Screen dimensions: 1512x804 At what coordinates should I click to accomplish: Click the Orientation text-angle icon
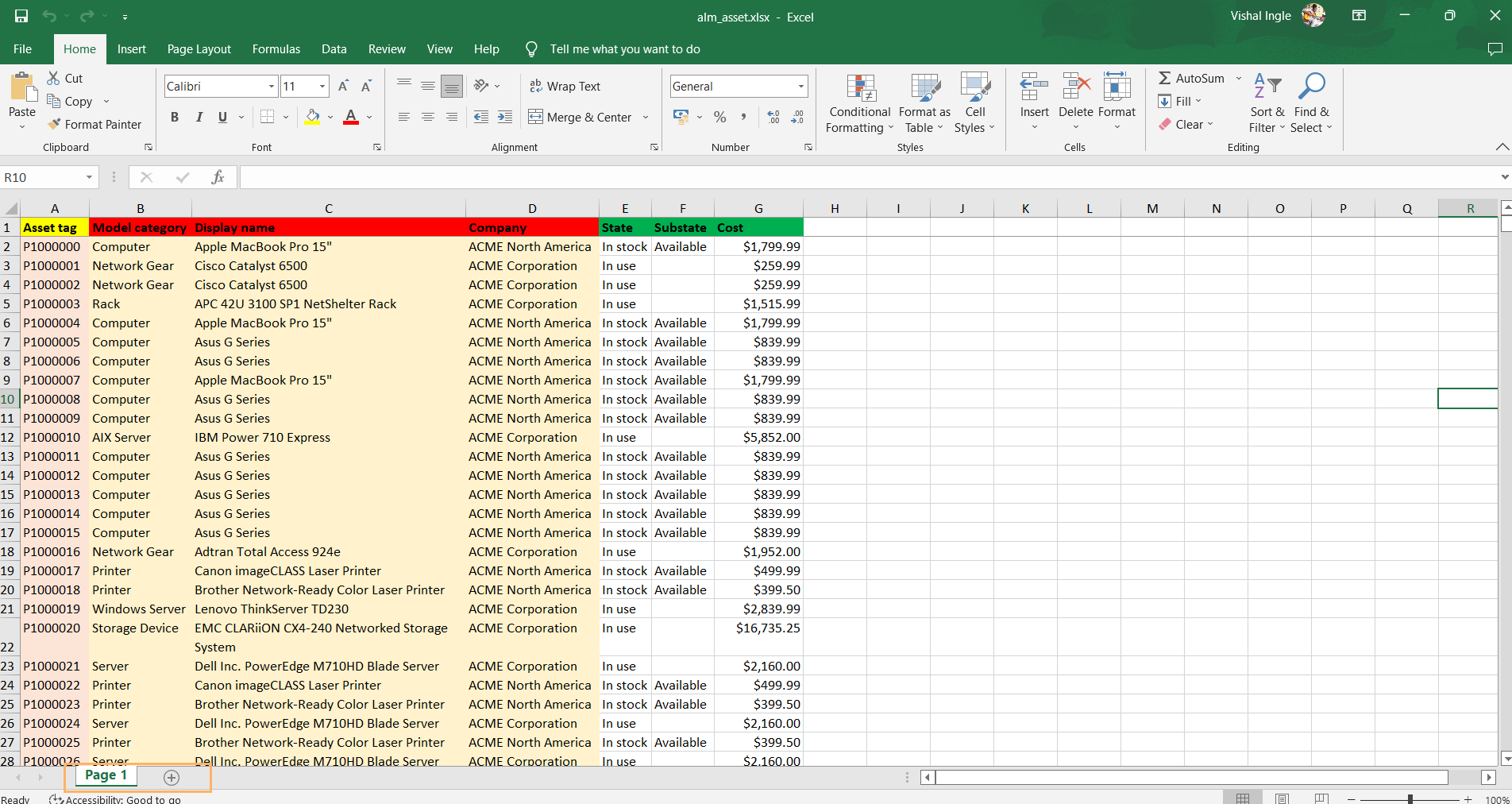[x=481, y=85]
